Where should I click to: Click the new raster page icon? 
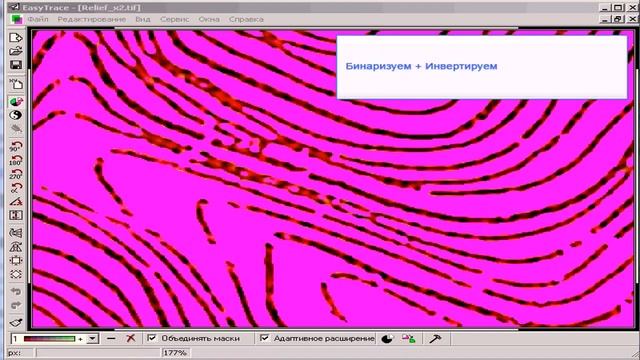pos(16,84)
